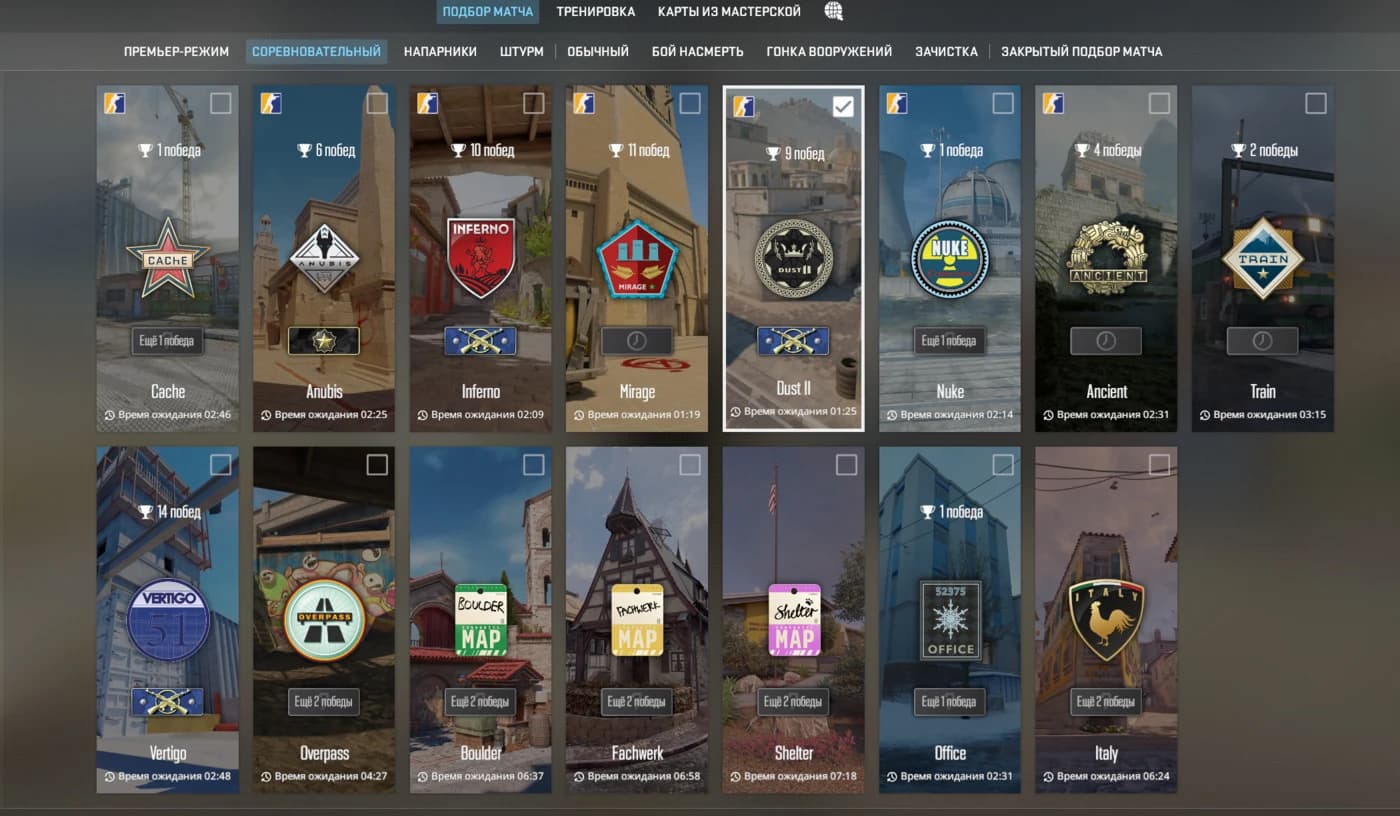1400x816 pixels.
Task: Click the 'Ещё 2 победы' label on Overpass
Action: pyautogui.click(x=324, y=702)
